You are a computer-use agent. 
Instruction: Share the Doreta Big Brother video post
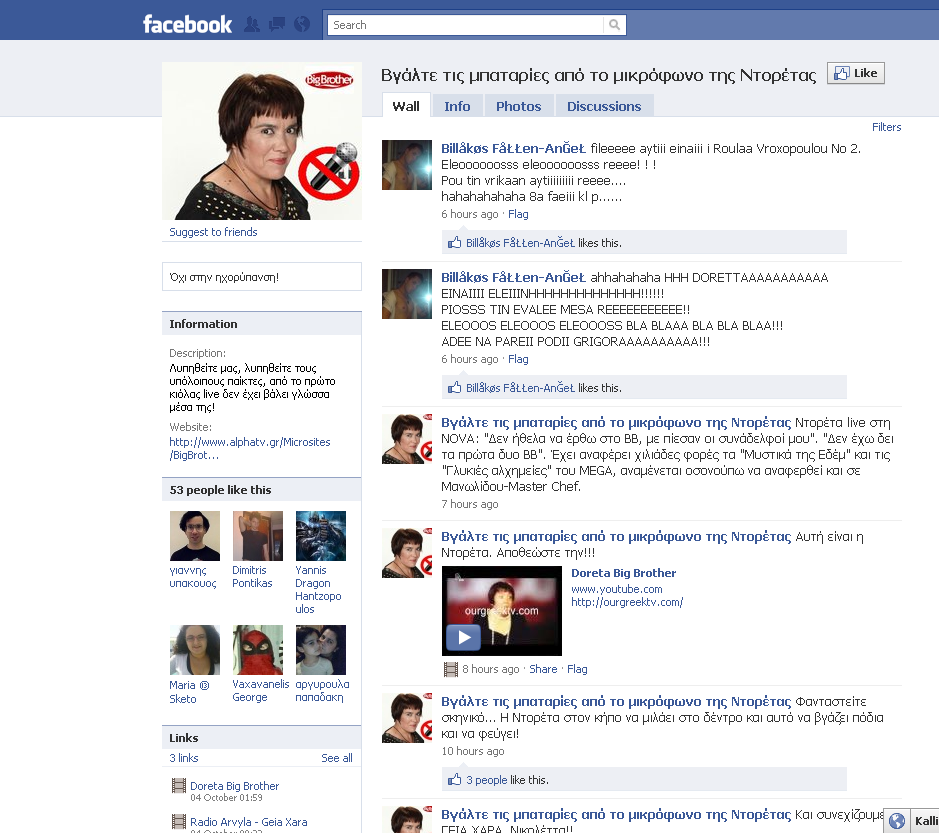[x=543, y=669]
